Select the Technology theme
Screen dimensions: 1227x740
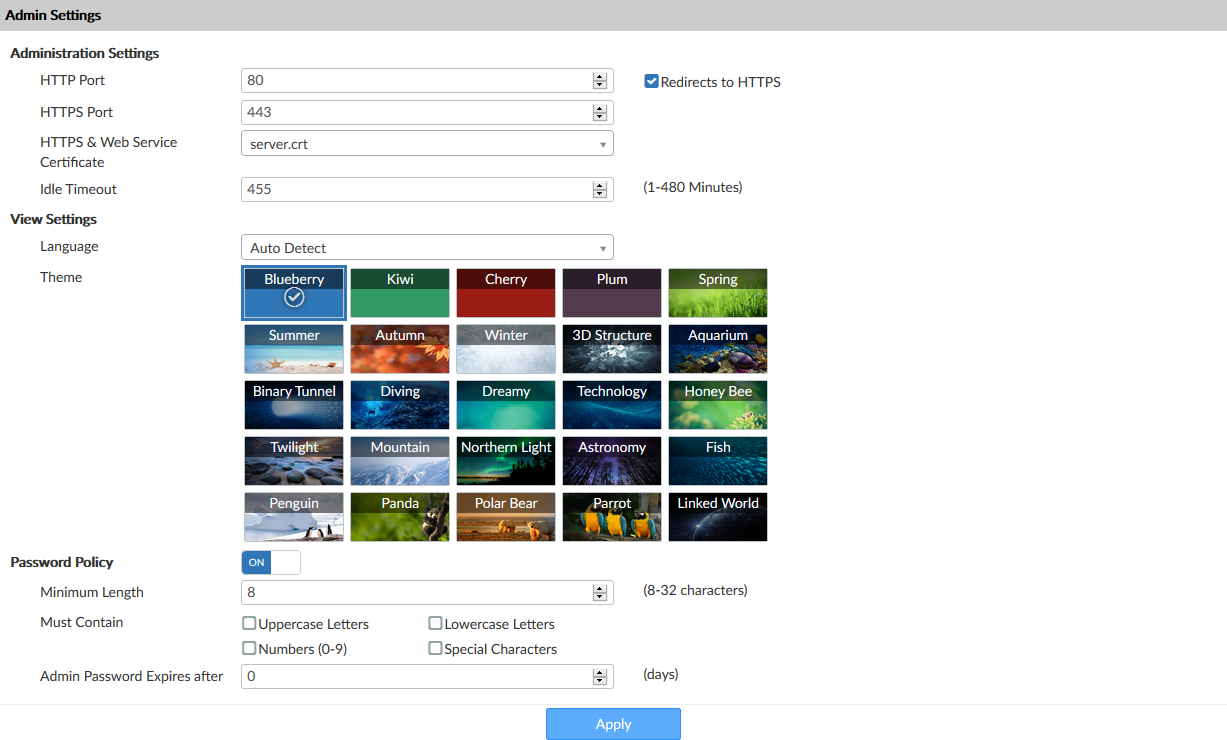(x=611, y=405)
